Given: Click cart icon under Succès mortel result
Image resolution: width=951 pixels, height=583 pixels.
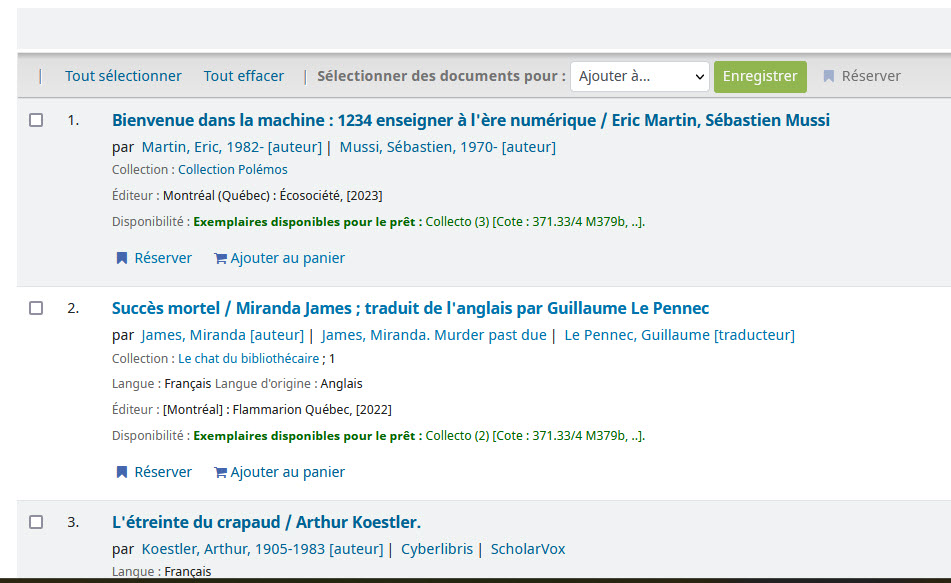Looking at the screenshot, I should pyautogui.click(x=220, y=473).
